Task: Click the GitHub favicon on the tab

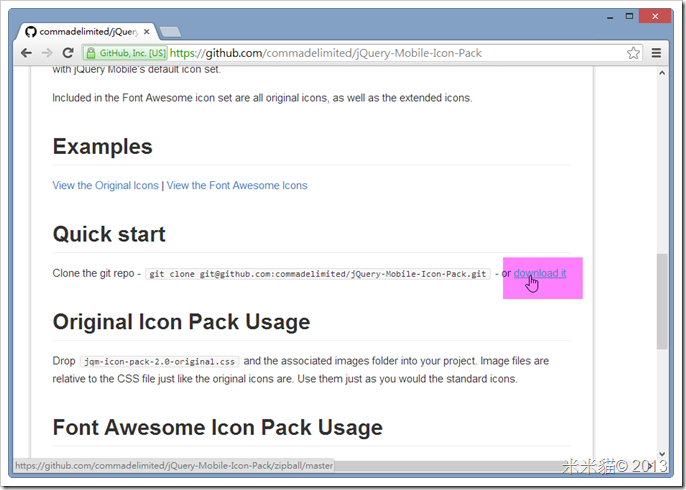Action: click(x=31, y=32)
